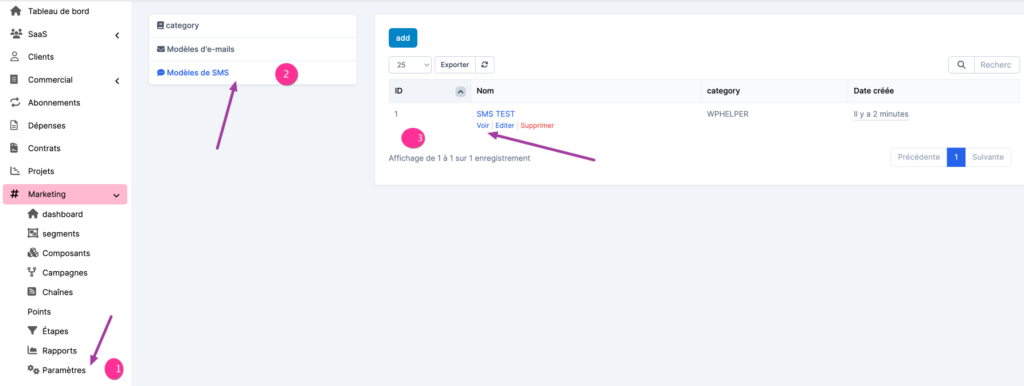Click the 'Affichage de 1 à 1' text
Image resolution: width=1024 pixels, height=386 pixels.
[459, 158]
